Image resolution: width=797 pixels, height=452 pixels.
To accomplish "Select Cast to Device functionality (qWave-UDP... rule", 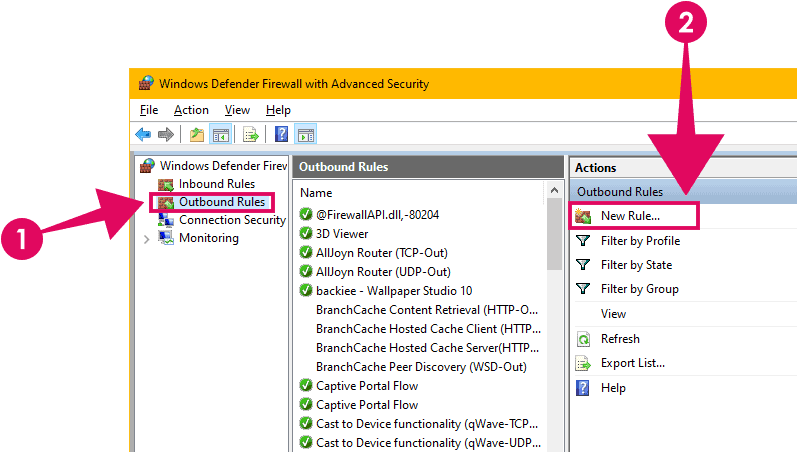I will click(428, 443).
